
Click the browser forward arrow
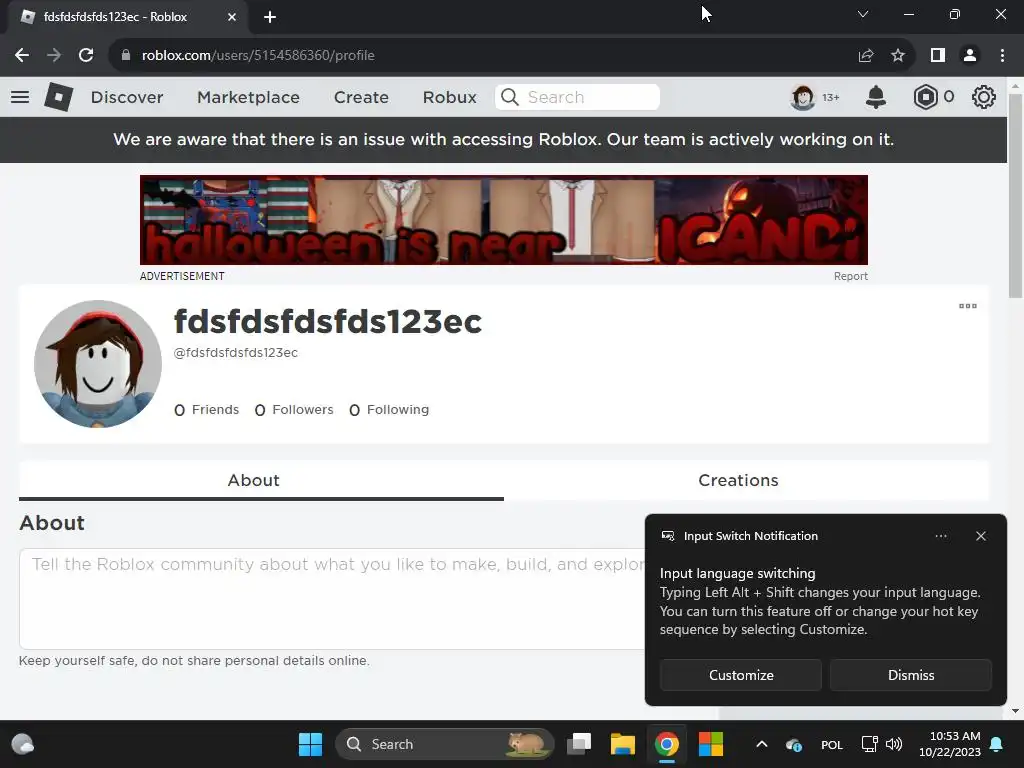[x=54, y=55]
